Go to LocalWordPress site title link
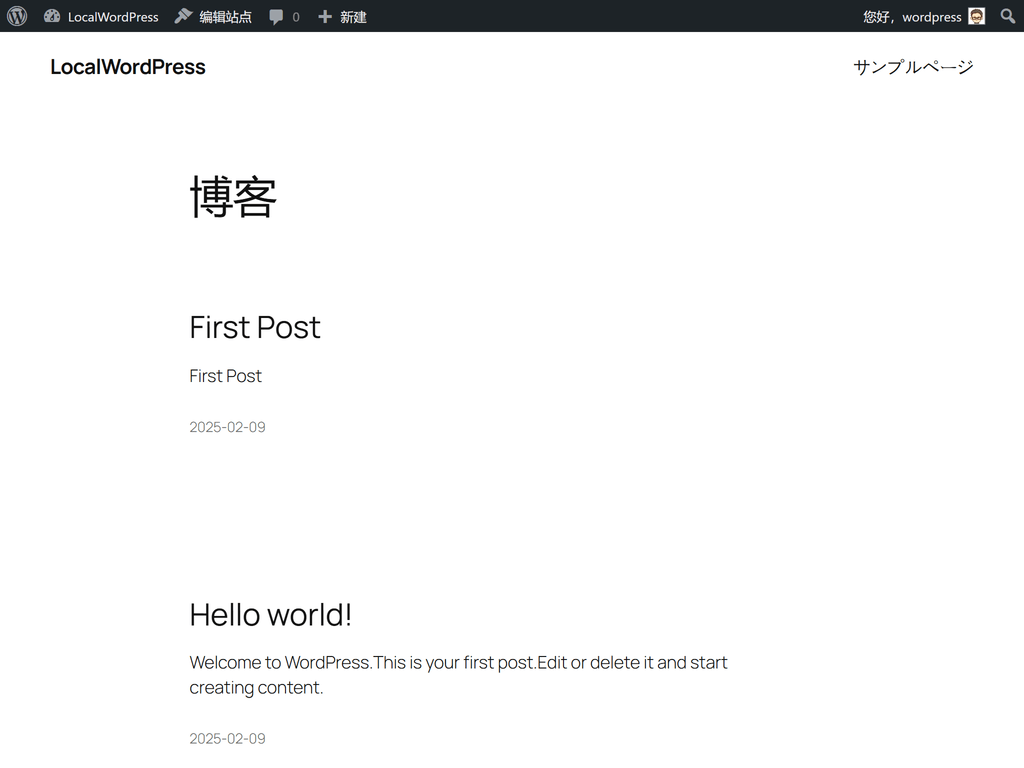This screenshot has width=1024, height=768. (128, 67)
